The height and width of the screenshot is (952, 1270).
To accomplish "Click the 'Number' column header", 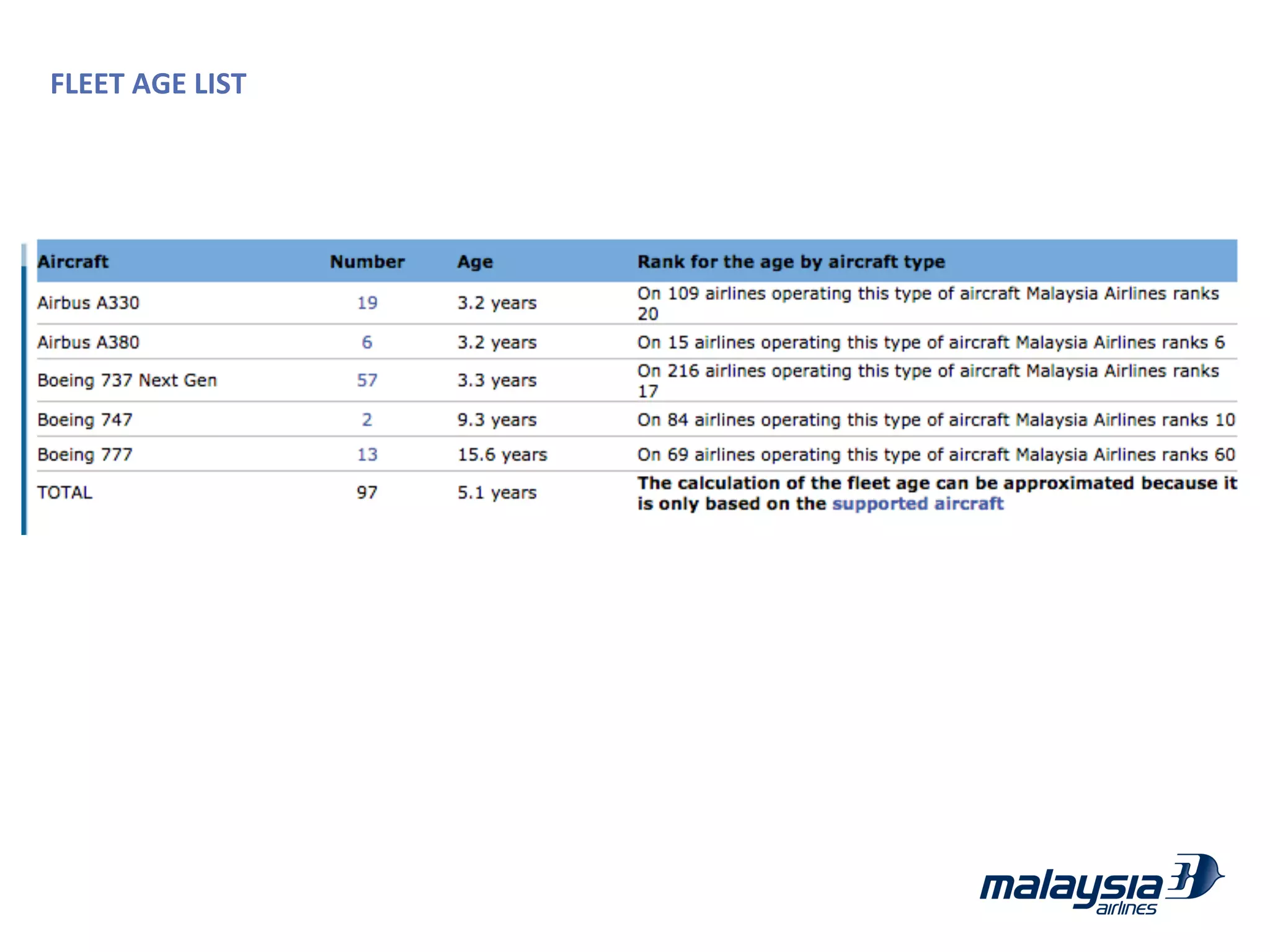I will pos(367,262).
